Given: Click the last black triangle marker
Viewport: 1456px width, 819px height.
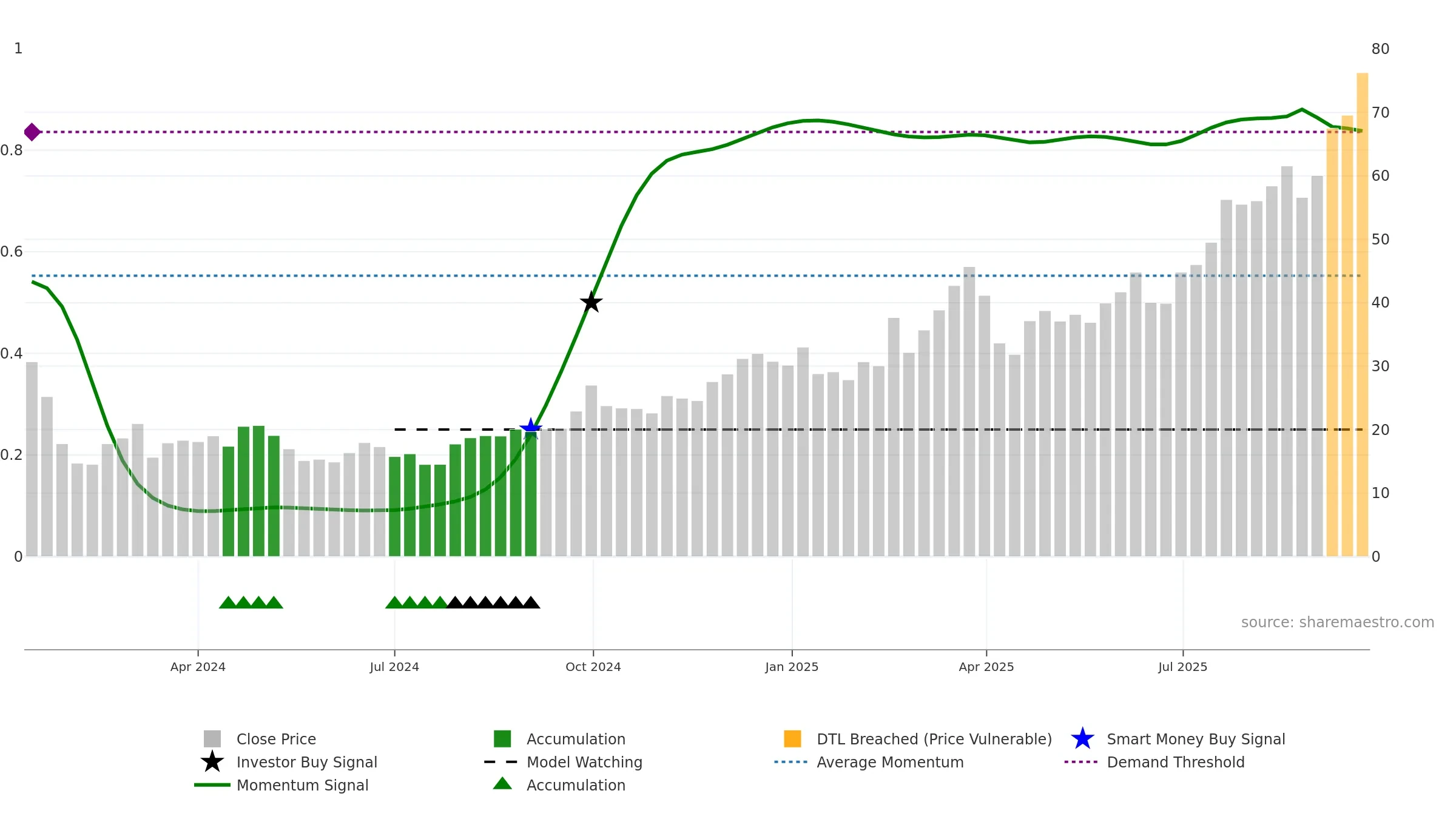Looking at the screenshot, I should (531, 602).
